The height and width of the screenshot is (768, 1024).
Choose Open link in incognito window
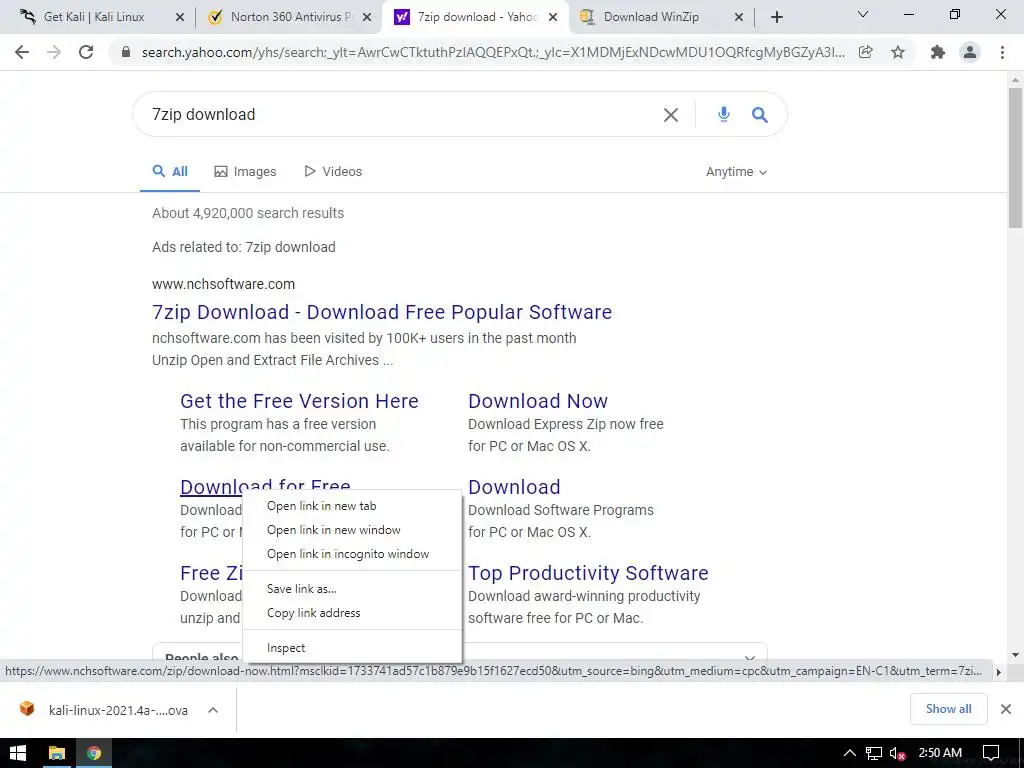(x=352, y=554)
